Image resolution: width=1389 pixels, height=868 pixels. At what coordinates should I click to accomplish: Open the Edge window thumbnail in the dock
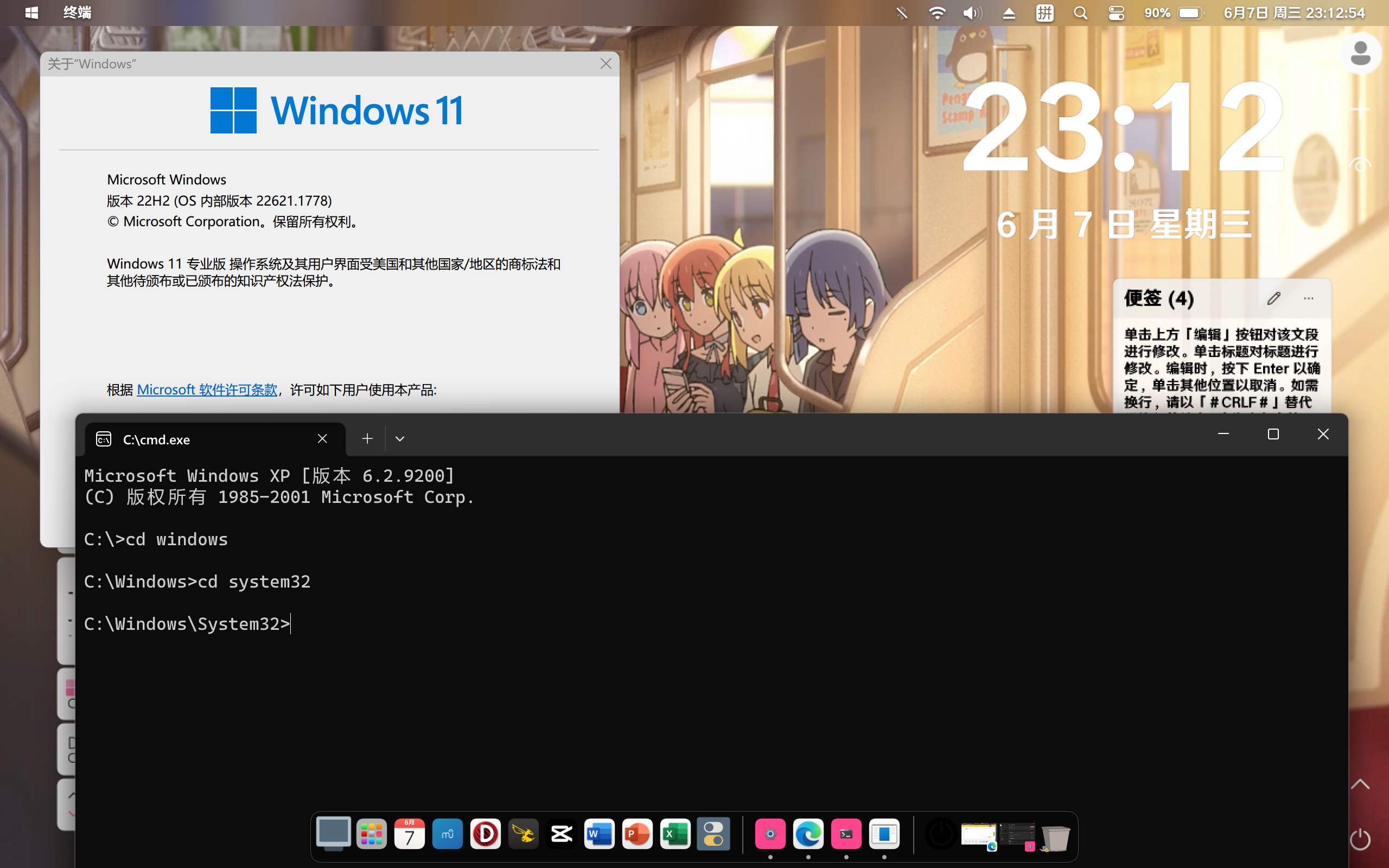tap(979, 835)
